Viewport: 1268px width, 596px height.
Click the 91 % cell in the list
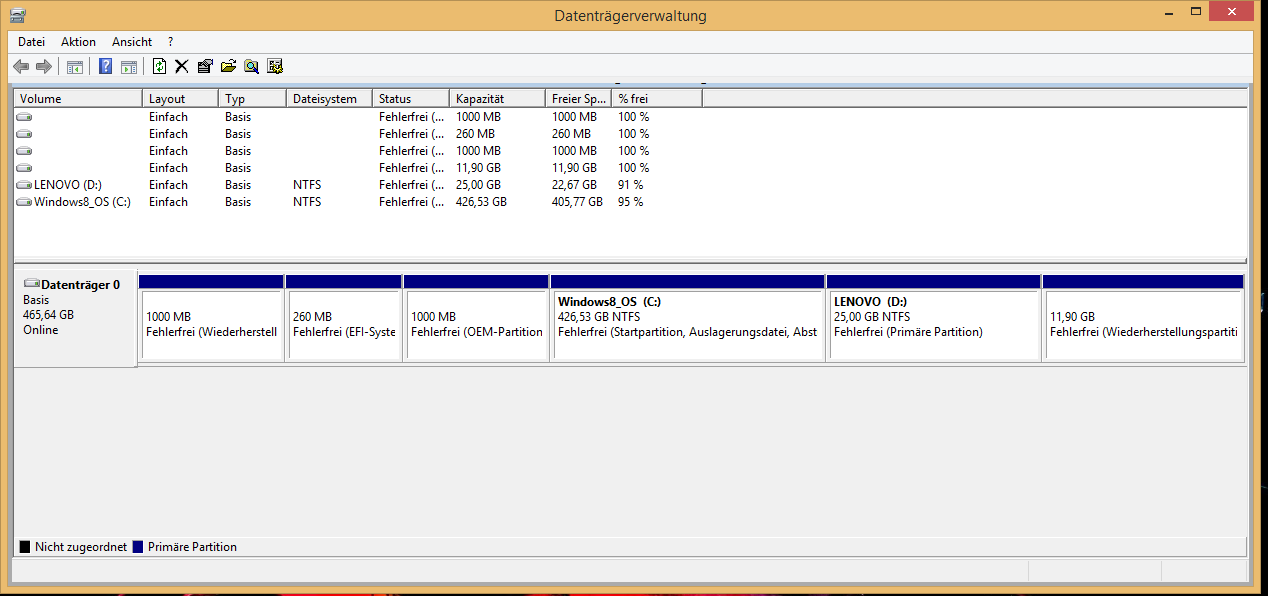630,185
